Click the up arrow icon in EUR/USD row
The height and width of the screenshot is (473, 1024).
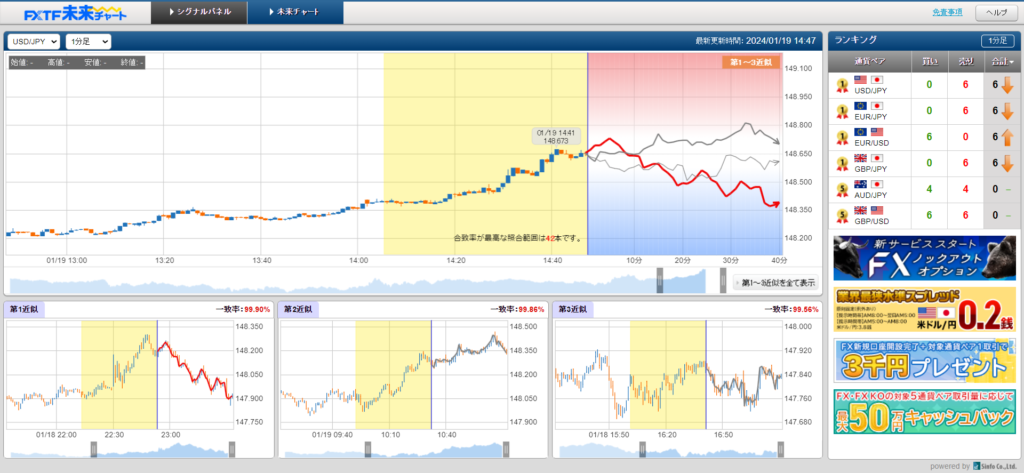point(1007,137)
